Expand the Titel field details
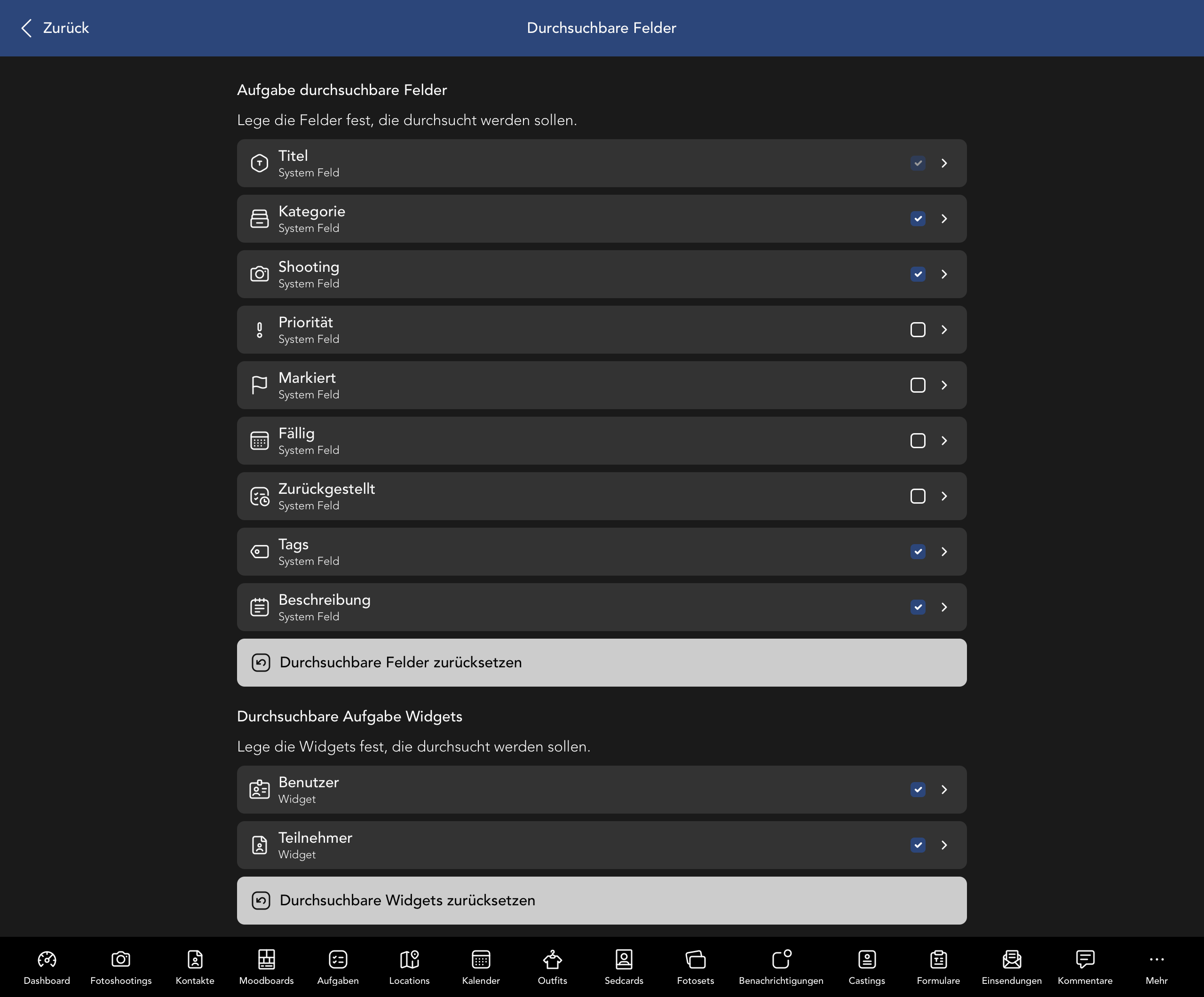The image size is (1204, 997). [x=944, y=163]
